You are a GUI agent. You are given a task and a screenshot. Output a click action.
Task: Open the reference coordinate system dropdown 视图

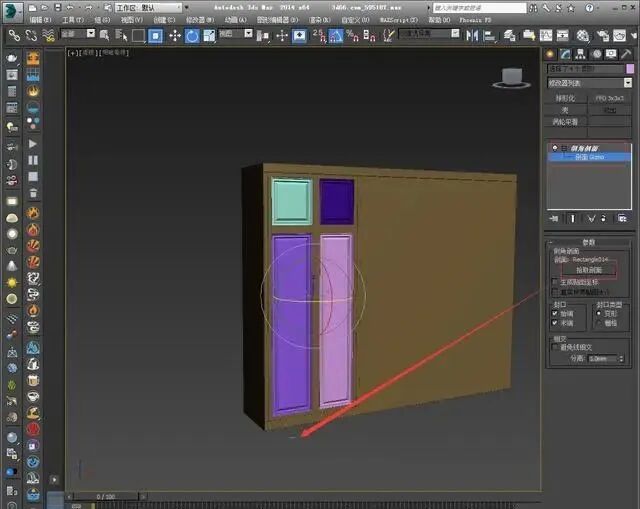(x=236, y=34)
